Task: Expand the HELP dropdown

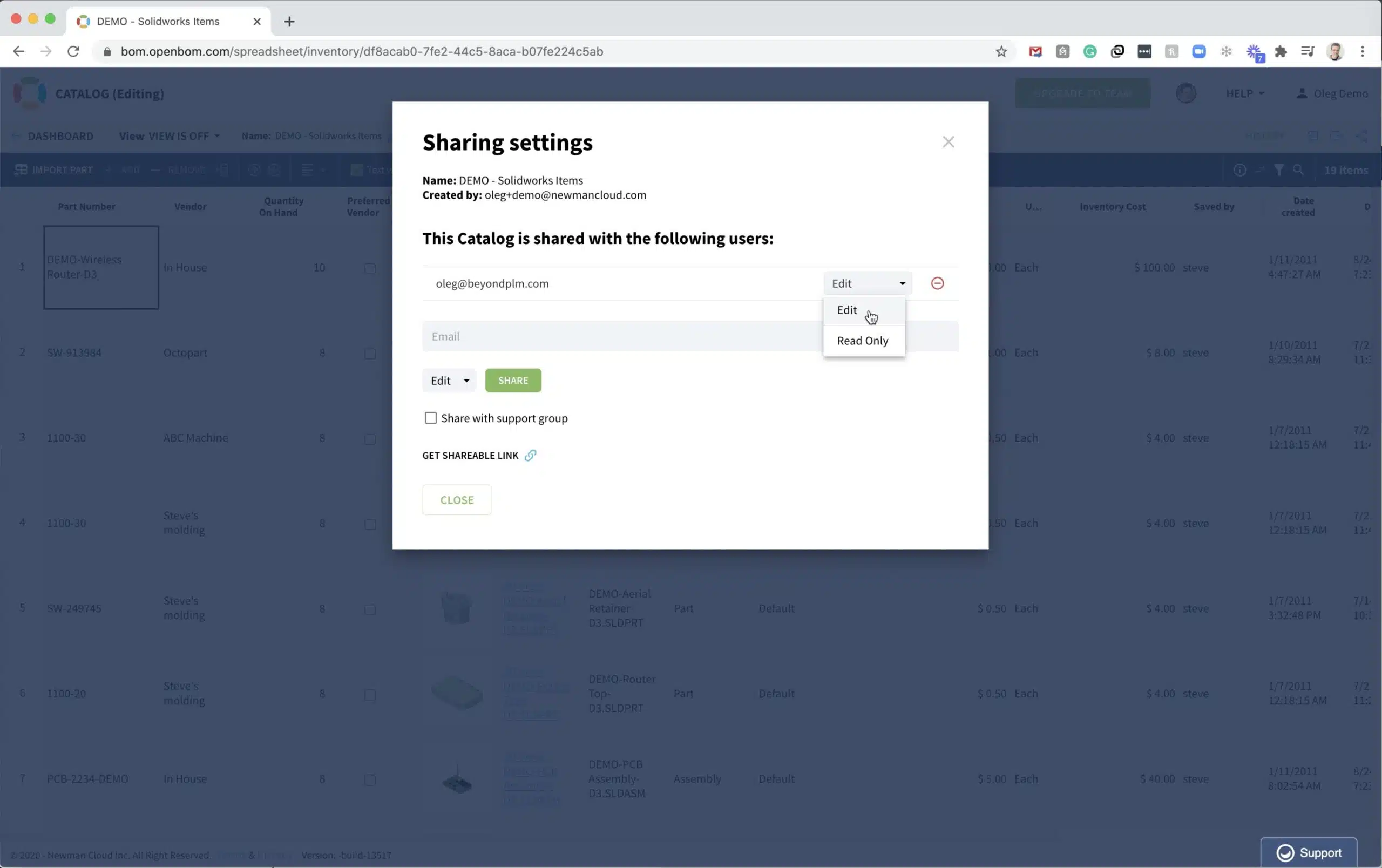Action: click(x=1245, y=93)
